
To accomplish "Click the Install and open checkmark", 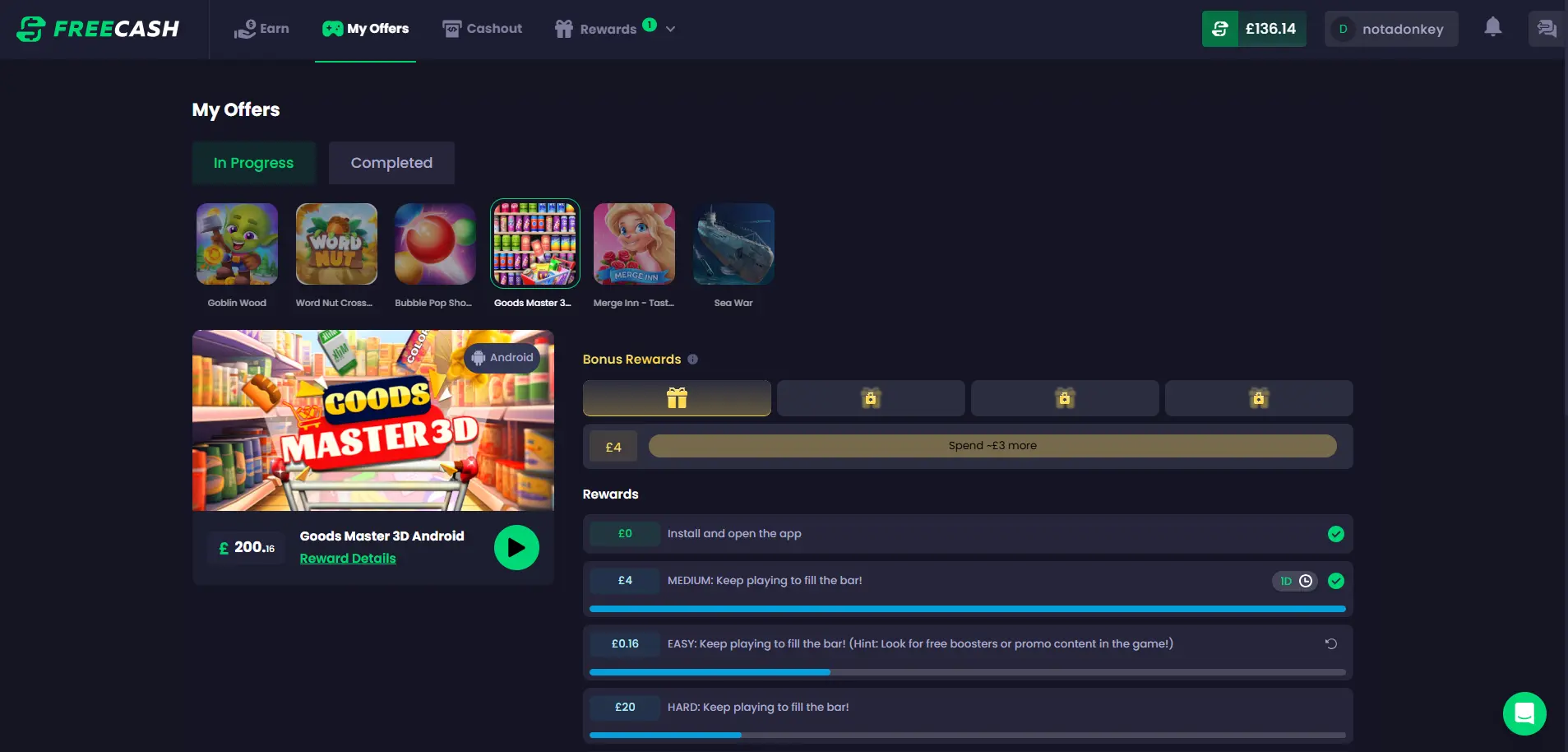I will [x=1336, y=534].
